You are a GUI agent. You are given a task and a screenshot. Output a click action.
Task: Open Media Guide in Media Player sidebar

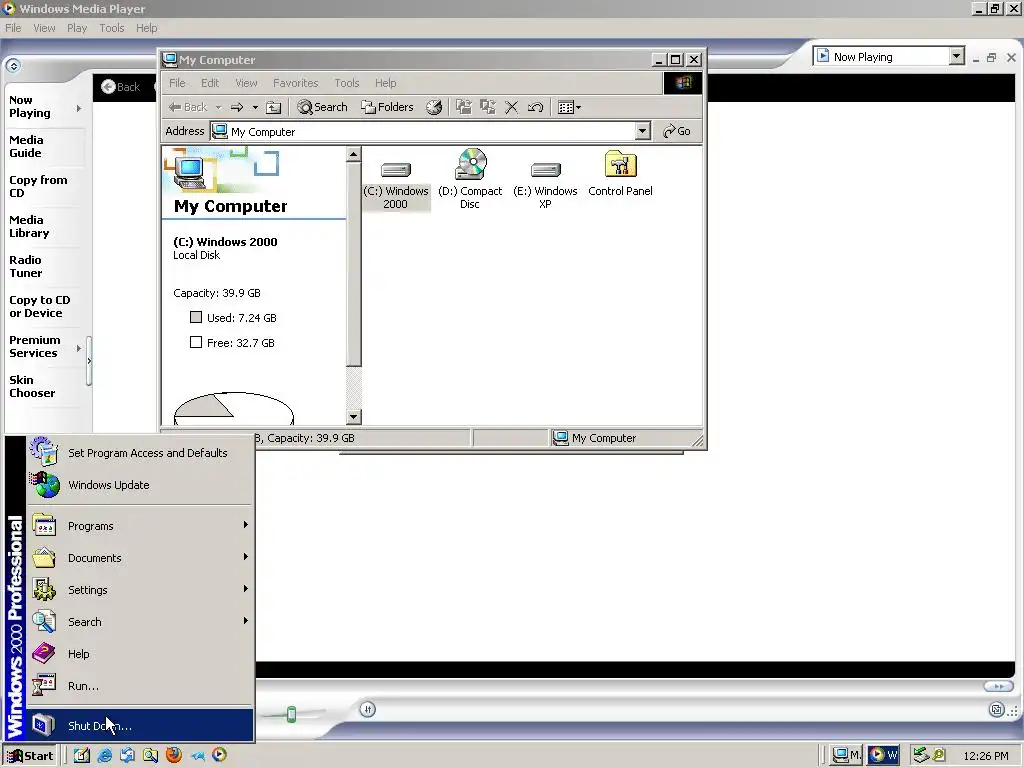26,146
